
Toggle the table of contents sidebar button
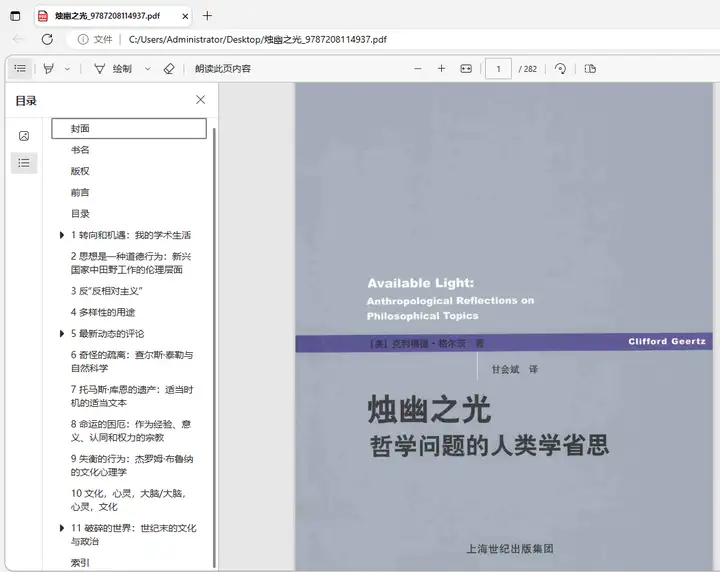(x=20, y=69)
